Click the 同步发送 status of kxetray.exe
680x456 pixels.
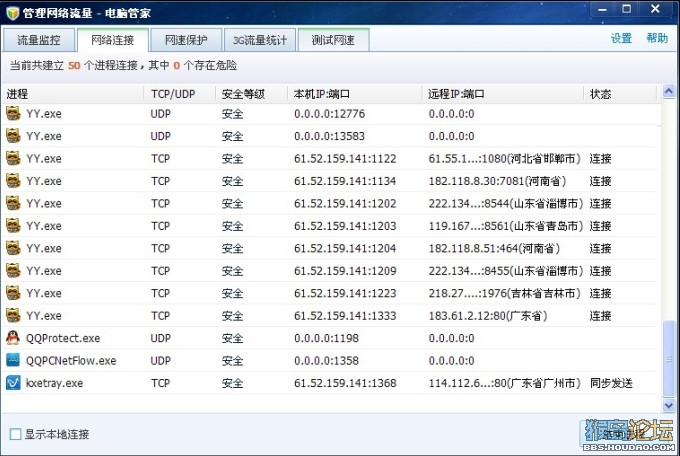(x=611, y=383)
